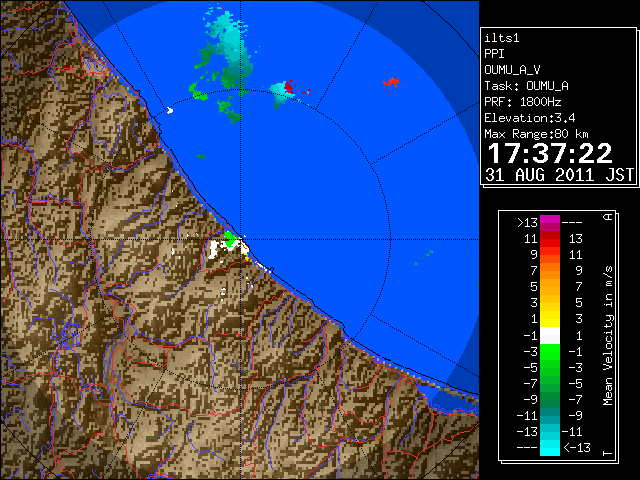Click the "OUMU_A_V" product name

click(x=512, y=70)
